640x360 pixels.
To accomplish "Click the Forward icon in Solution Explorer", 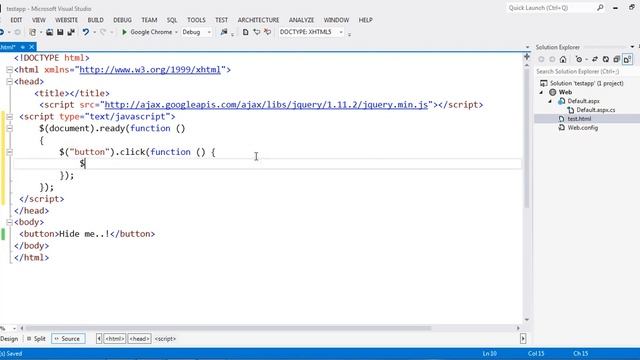I will (552, 60).
